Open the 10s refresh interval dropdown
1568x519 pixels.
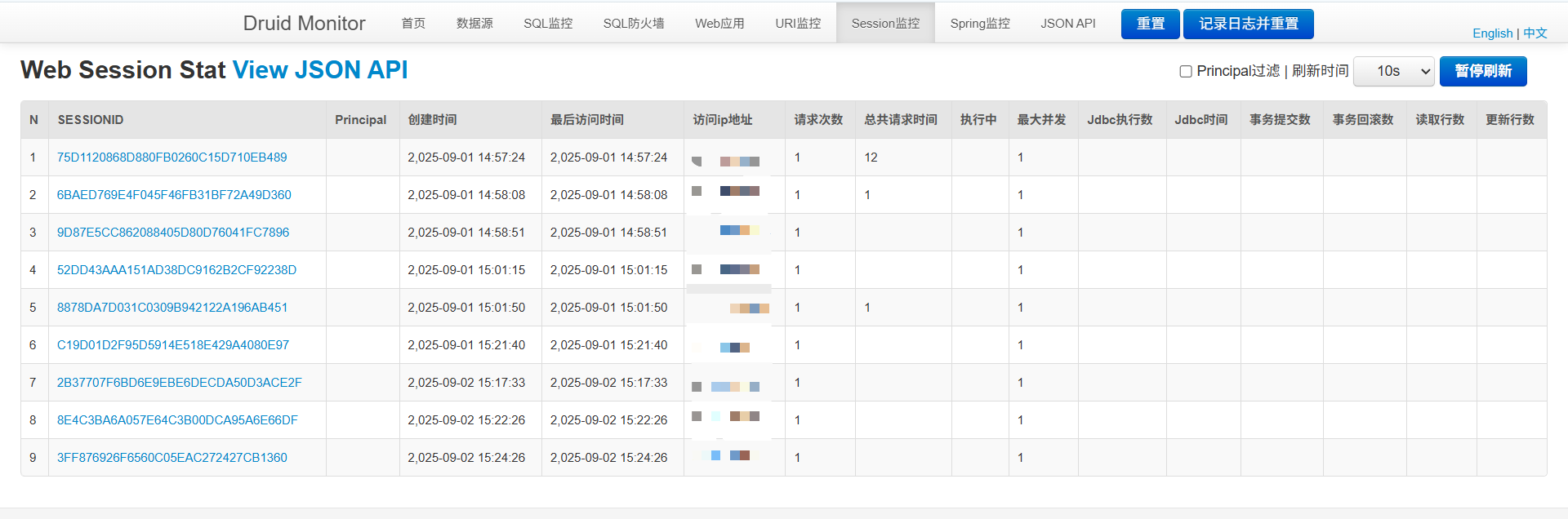pos(1394,72)
